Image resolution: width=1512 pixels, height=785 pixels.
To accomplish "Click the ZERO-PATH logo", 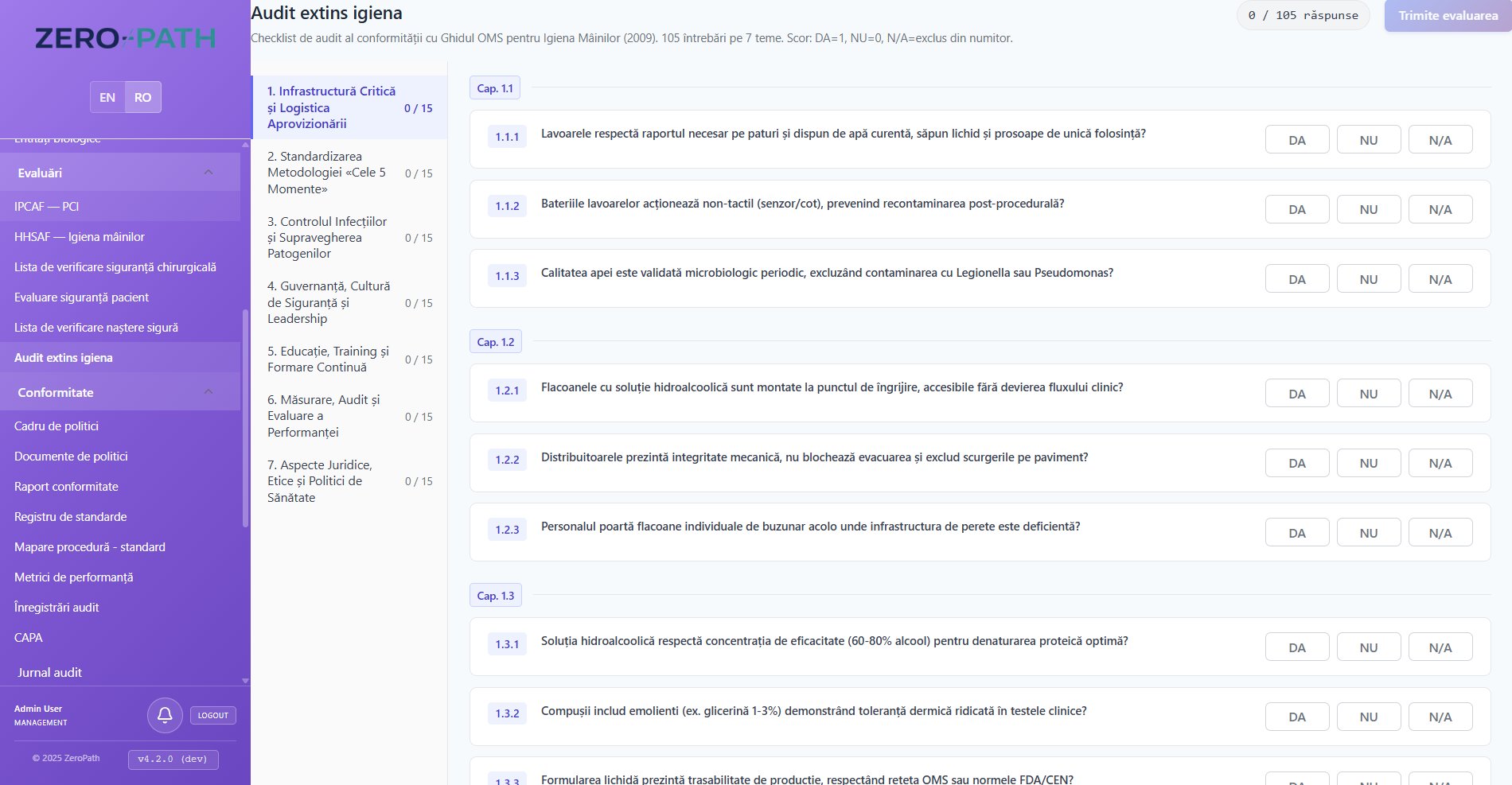I will coord(125,37).
